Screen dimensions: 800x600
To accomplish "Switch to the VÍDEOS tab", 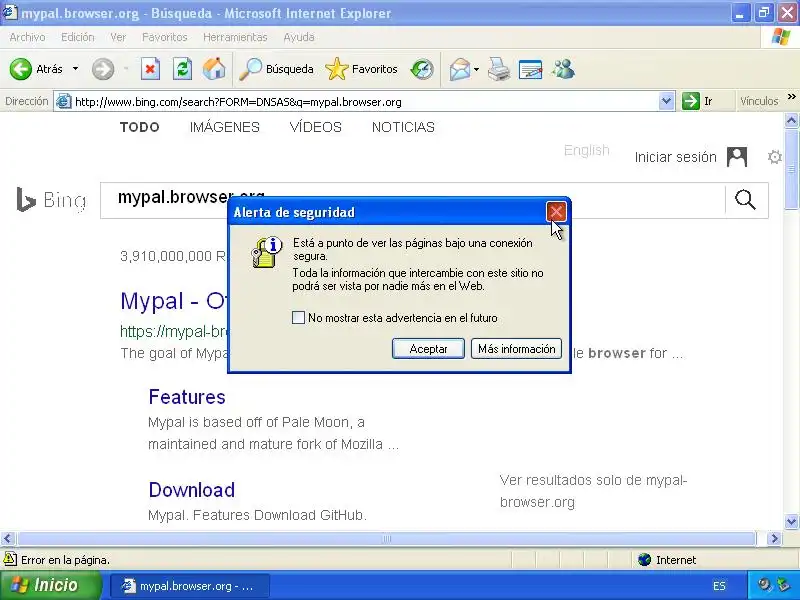I will coord(315,127).
